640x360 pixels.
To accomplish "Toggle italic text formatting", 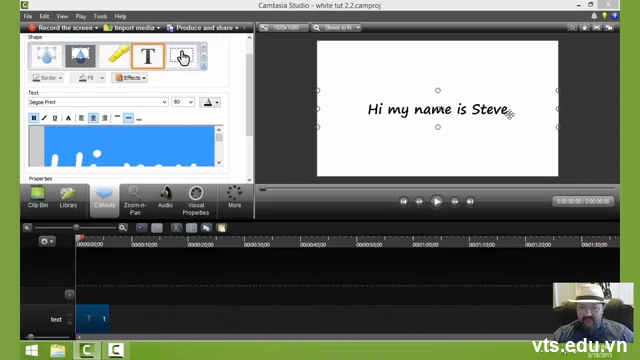I will (44, 118).
